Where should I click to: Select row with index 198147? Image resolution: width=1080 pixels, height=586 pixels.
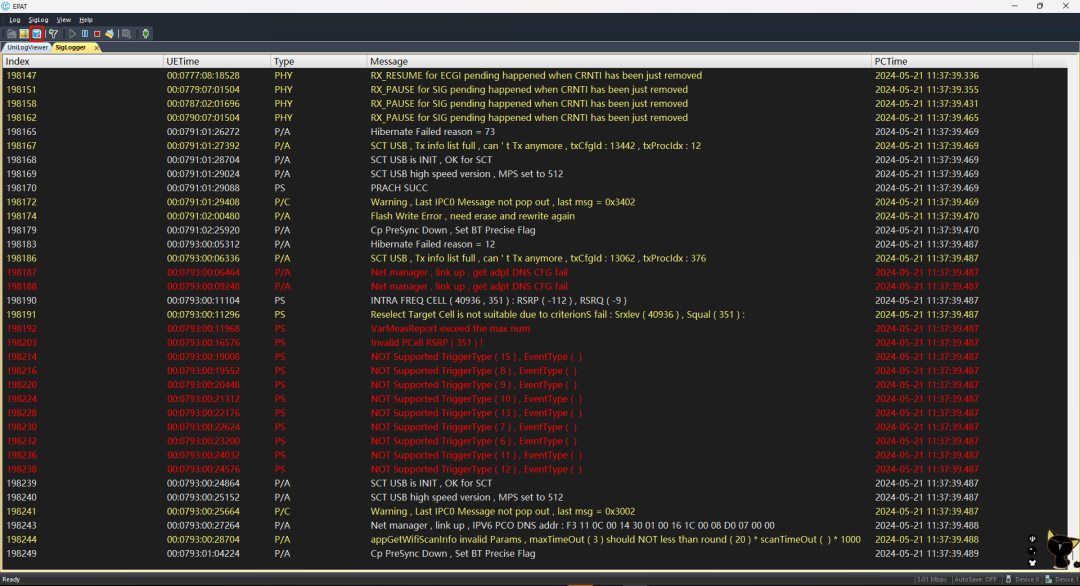(534, 76)
